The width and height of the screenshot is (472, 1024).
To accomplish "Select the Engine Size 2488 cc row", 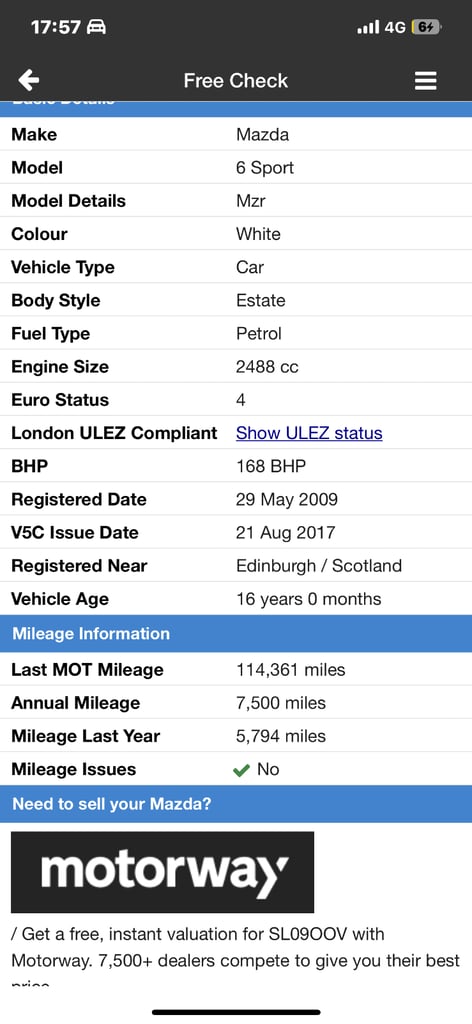I will [236, 366].
